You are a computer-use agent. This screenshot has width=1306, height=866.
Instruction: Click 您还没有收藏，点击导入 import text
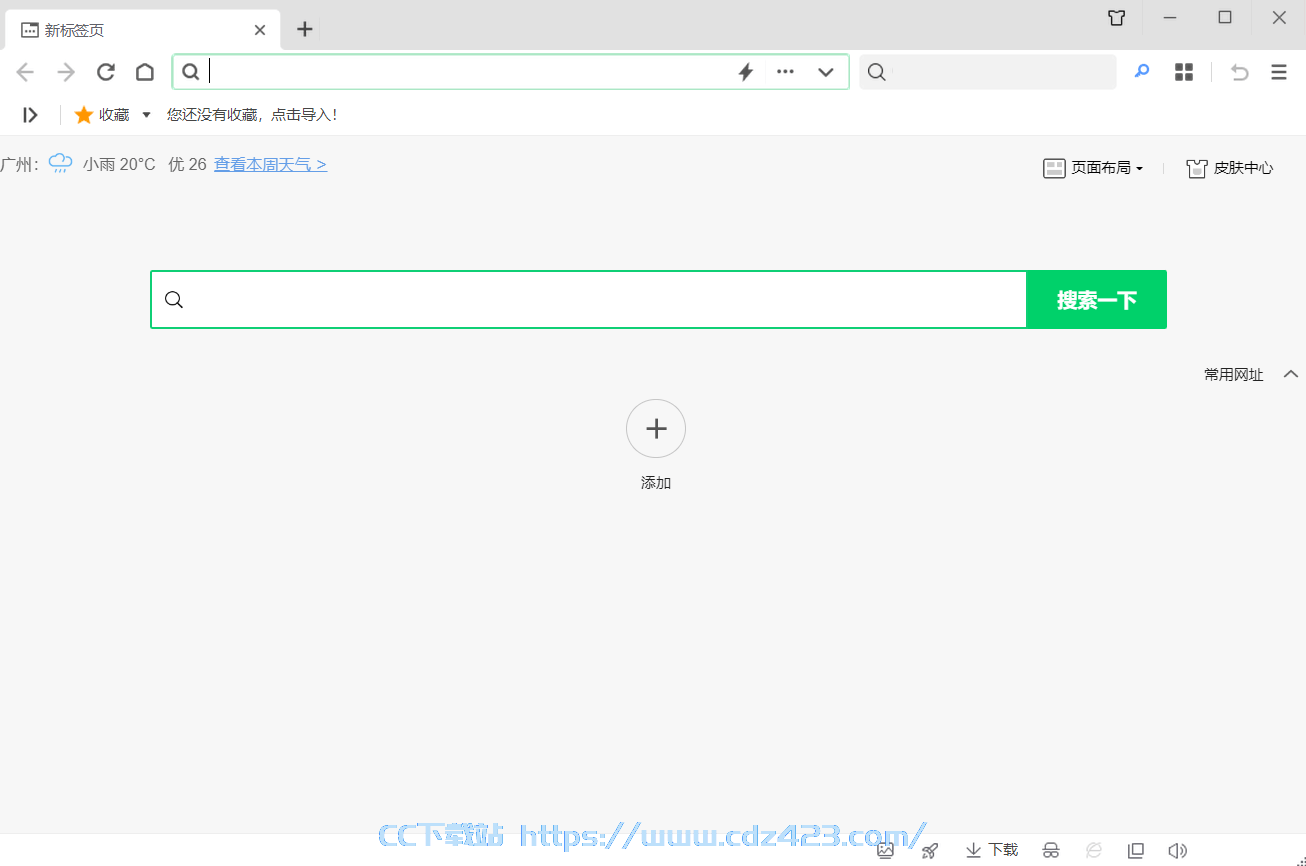[252, 115]
